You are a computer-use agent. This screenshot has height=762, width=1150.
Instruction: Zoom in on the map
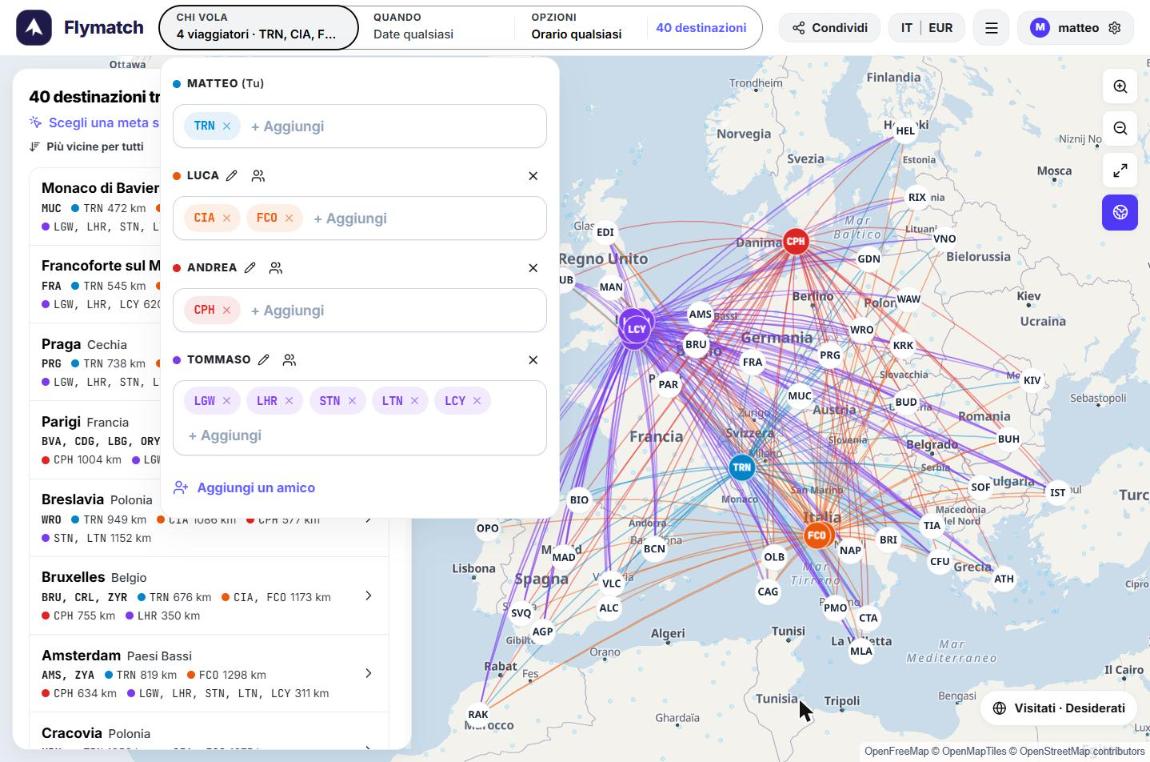pyautogui.click(x=1120, y=87)
